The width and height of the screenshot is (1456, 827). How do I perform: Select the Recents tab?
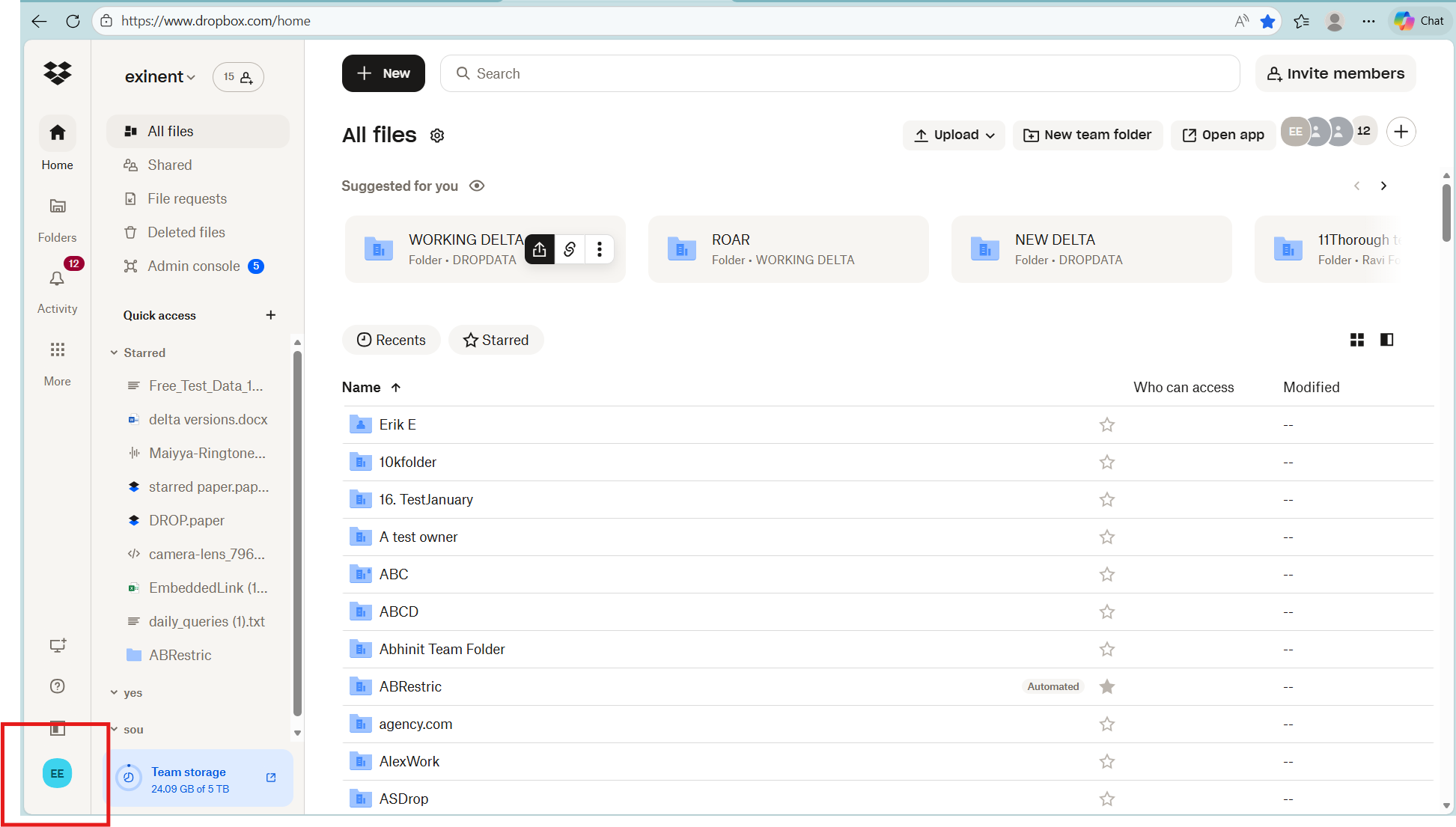point(392,340)
